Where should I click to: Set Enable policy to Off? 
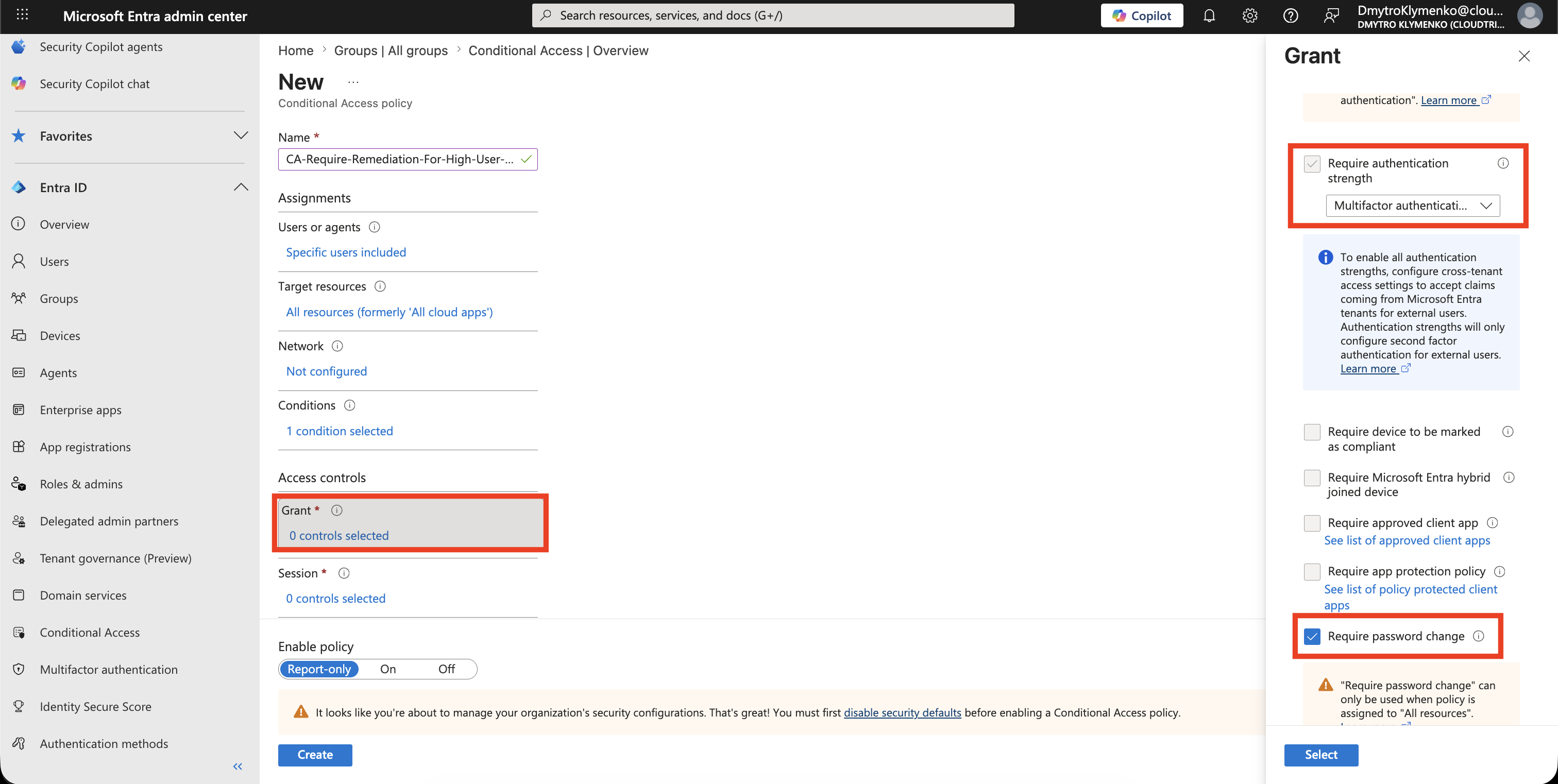tap(446, 669)
